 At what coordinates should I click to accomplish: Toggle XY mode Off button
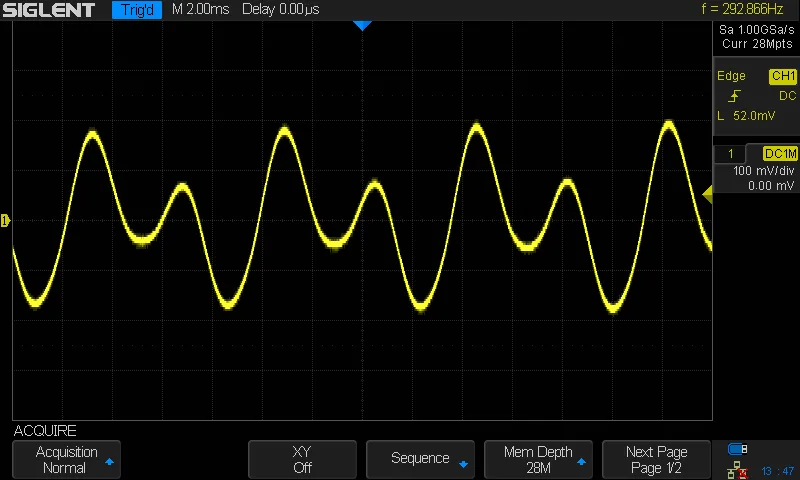point(302,459)
